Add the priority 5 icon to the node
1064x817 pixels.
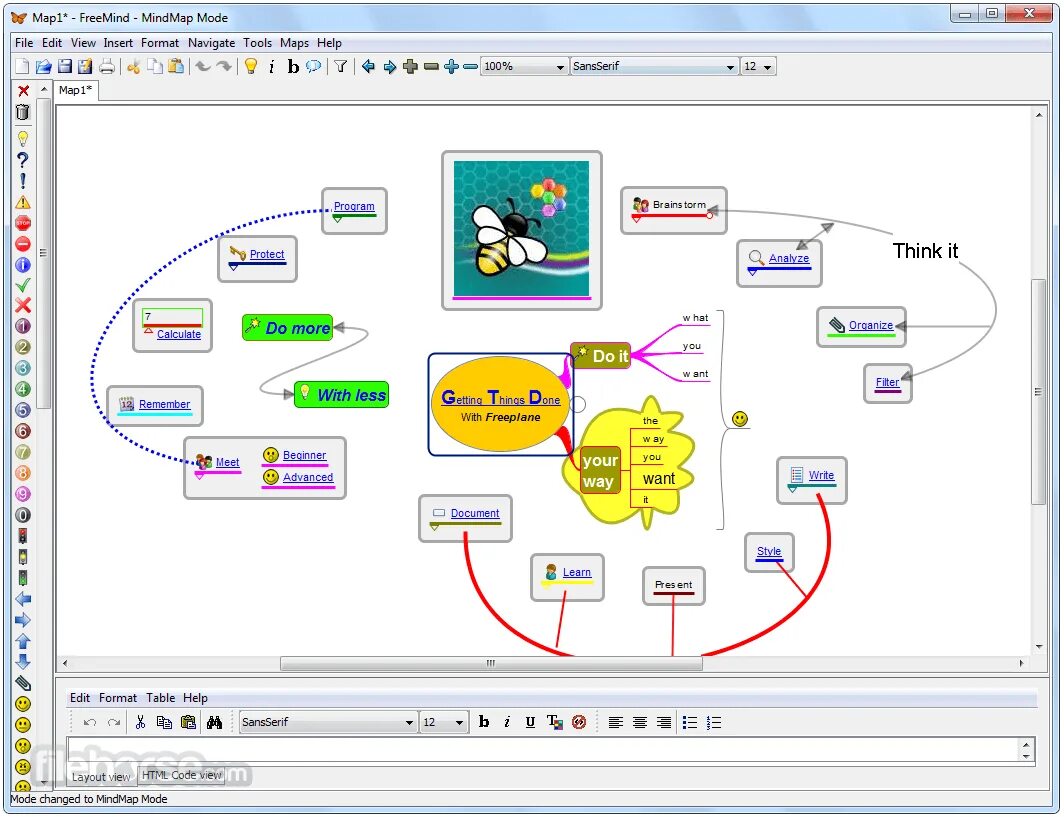pos(22,410)
